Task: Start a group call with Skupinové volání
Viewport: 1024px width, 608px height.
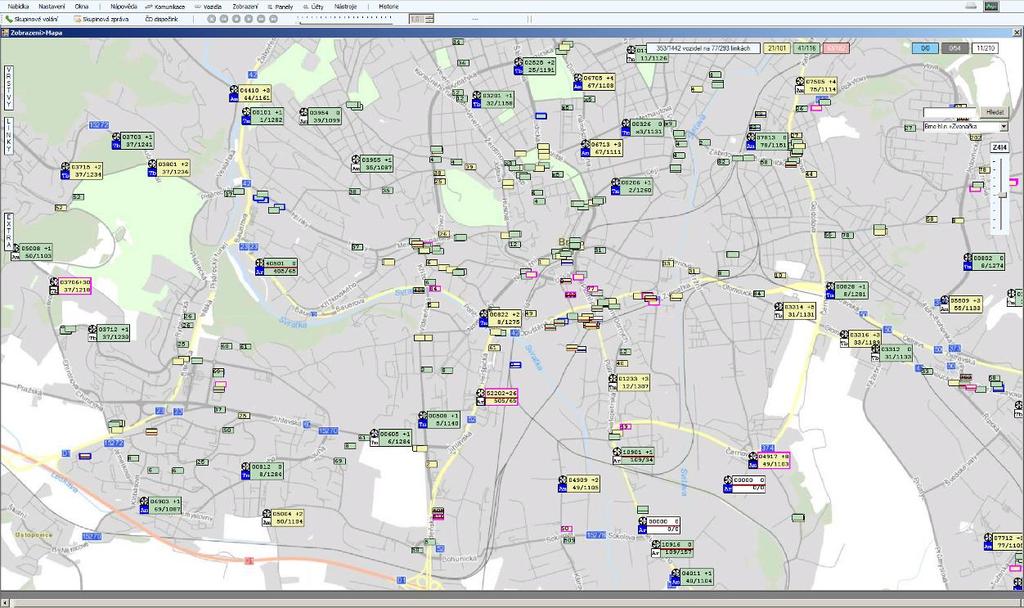Action: pos(31,19)
